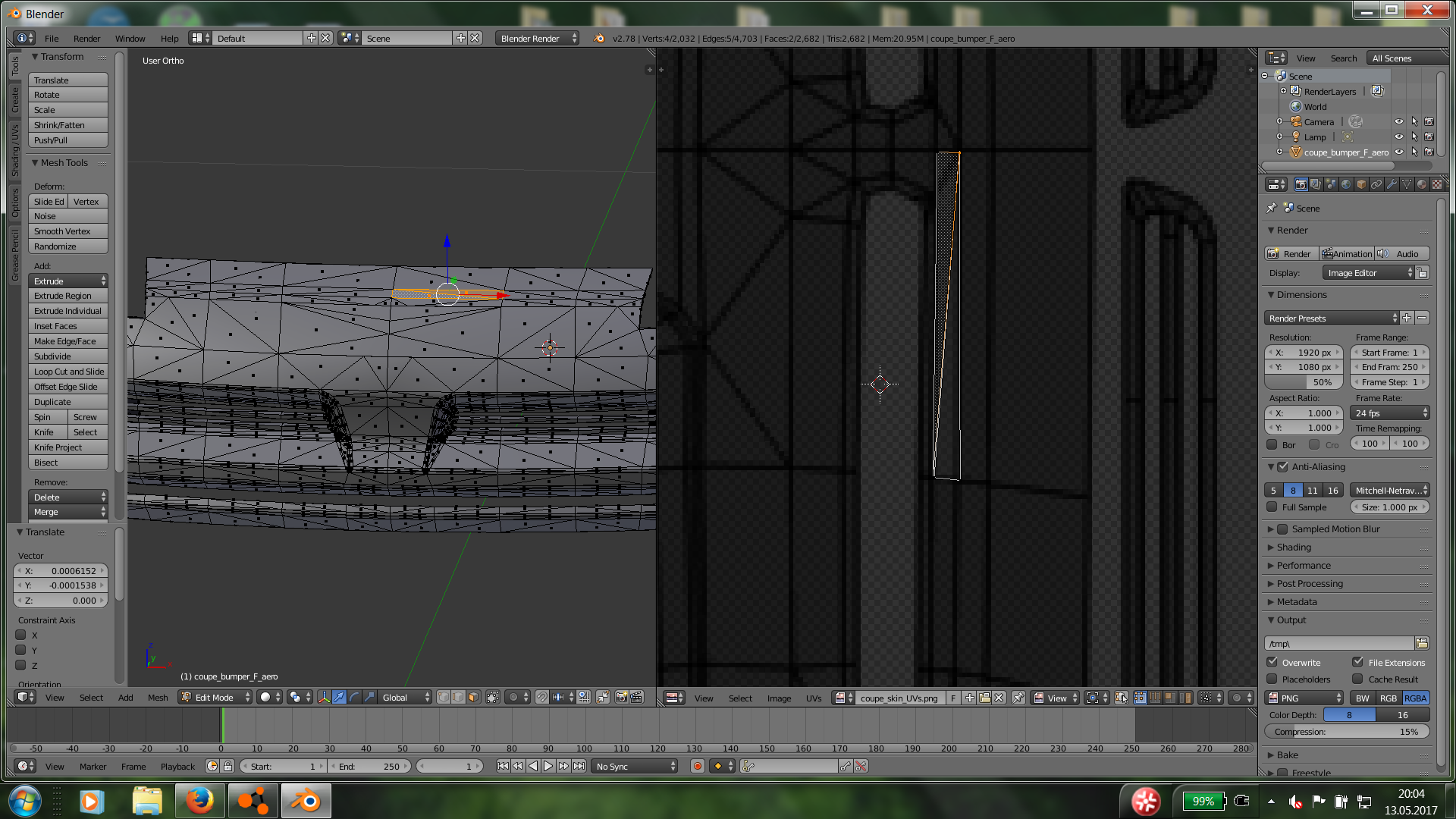The width and height of the screenshot is (1456, 819).
Task: Click the Limit selection to visible icon
Action: tap(492, 697)
